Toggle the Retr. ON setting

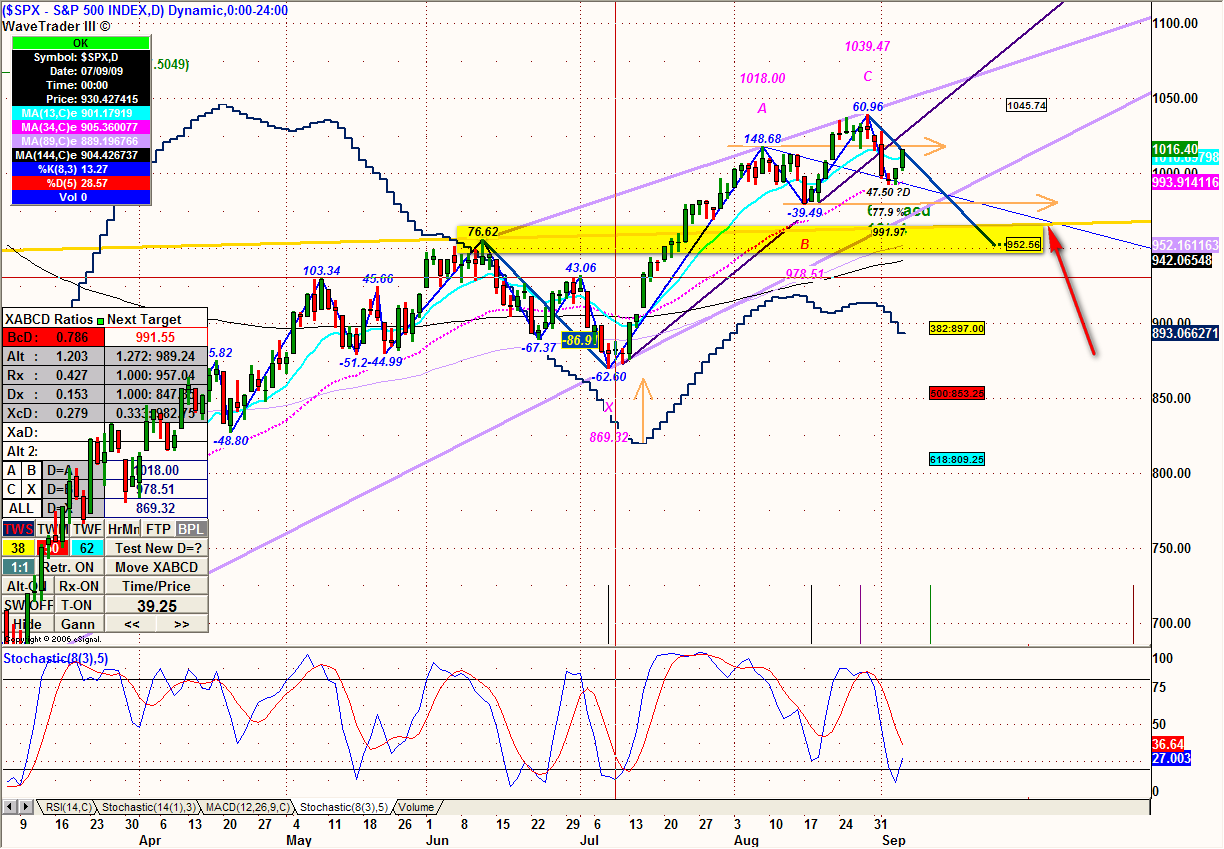point(69,567)
